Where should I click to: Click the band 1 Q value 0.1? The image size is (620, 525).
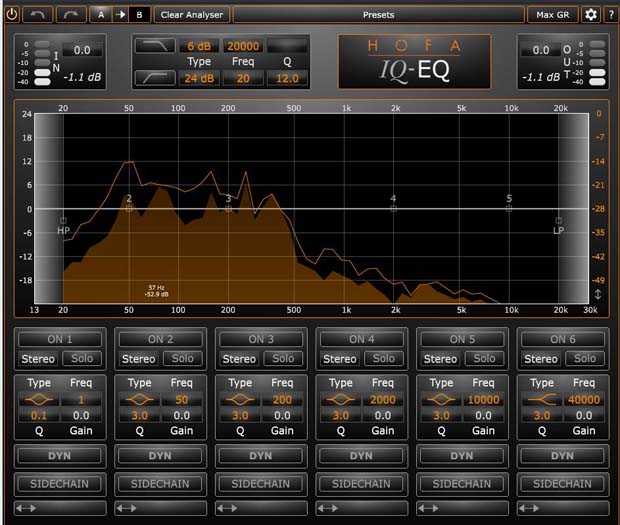pos(39,415)
